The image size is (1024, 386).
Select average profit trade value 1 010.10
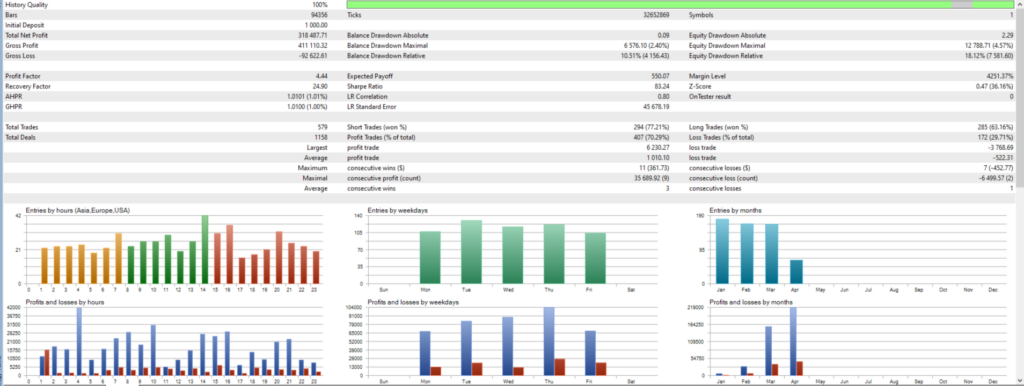coord(659,158)
